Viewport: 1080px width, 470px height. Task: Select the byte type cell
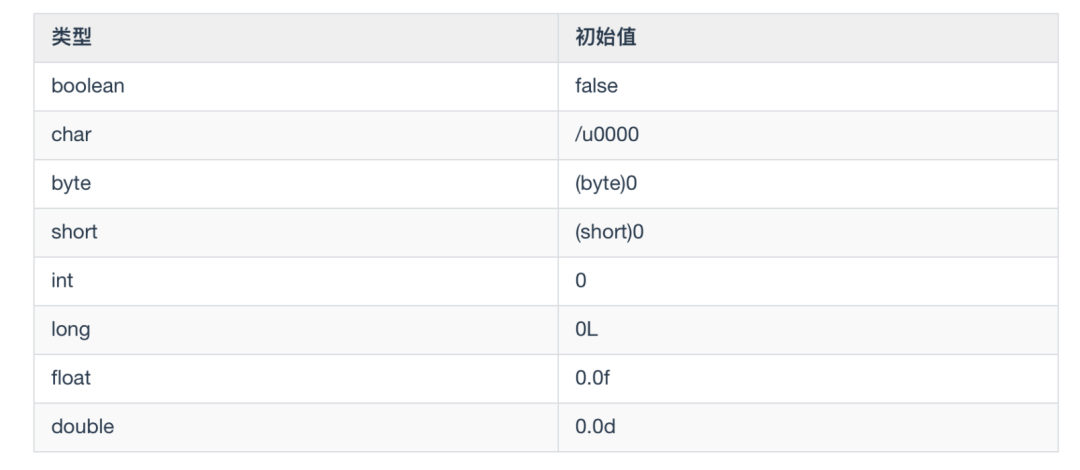coord(71,184)
